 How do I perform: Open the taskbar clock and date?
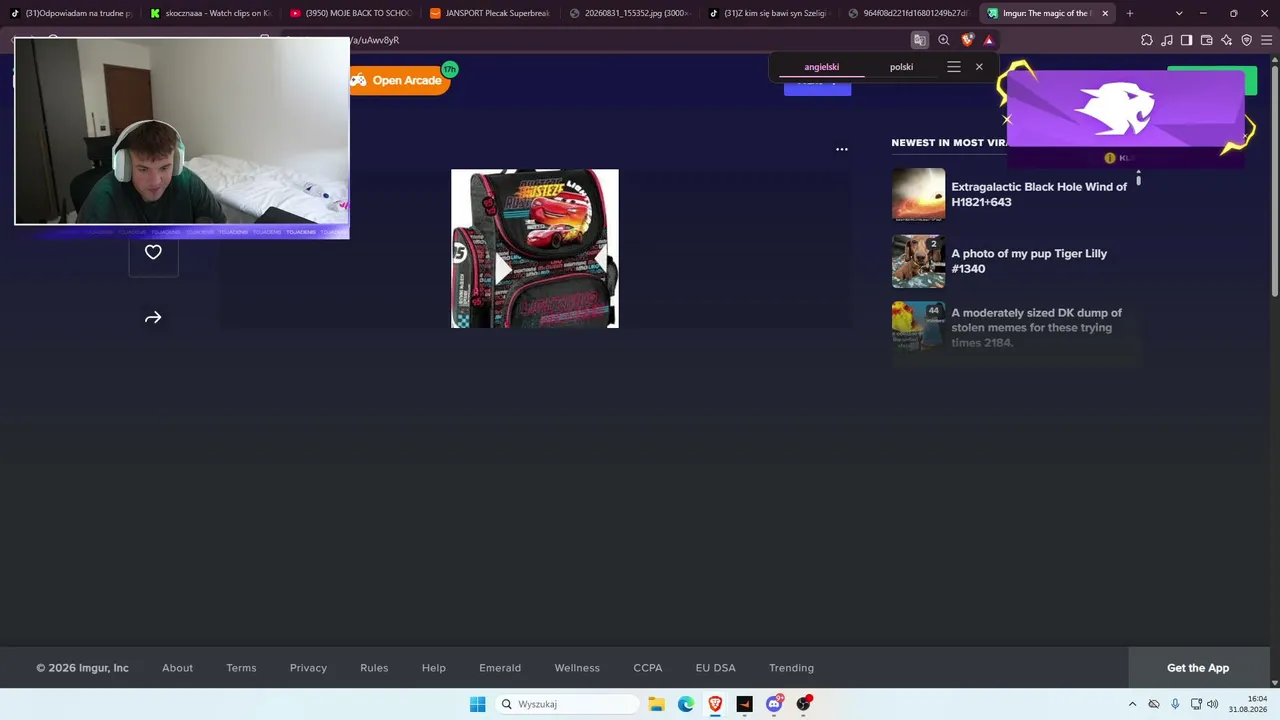tap(1248, 704)
